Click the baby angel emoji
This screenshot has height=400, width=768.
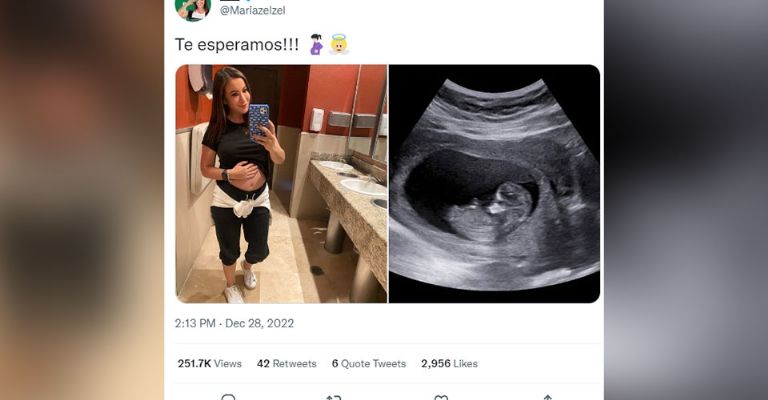point(338,45)
